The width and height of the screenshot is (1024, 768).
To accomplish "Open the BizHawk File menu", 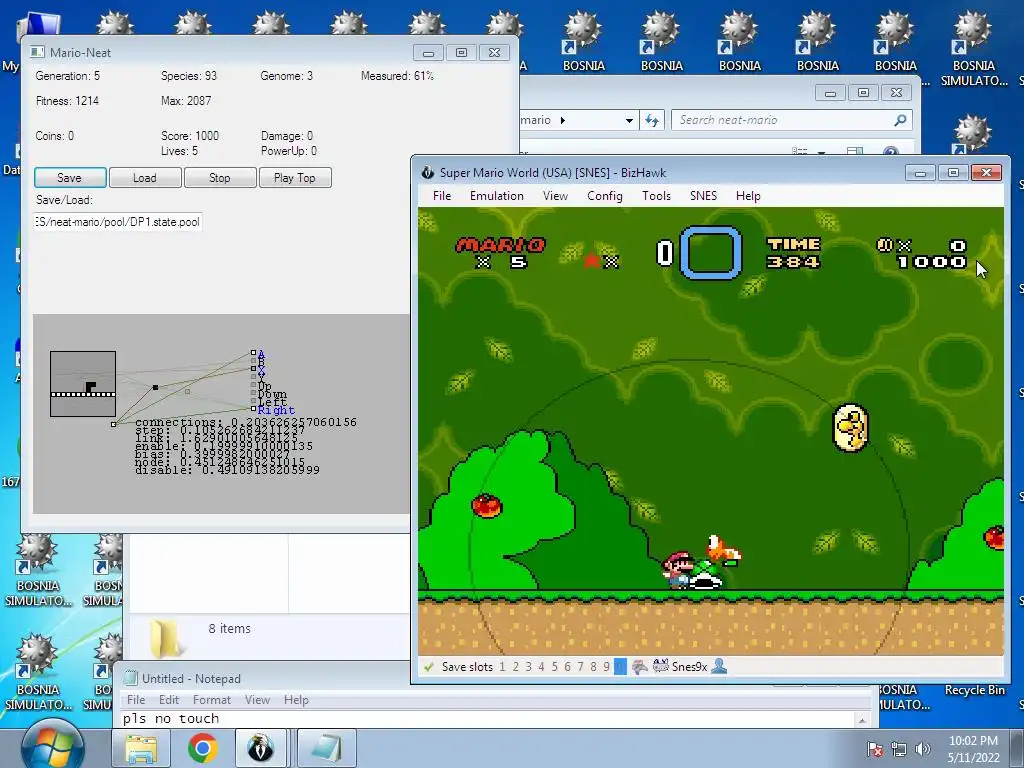I will [442, 196].
